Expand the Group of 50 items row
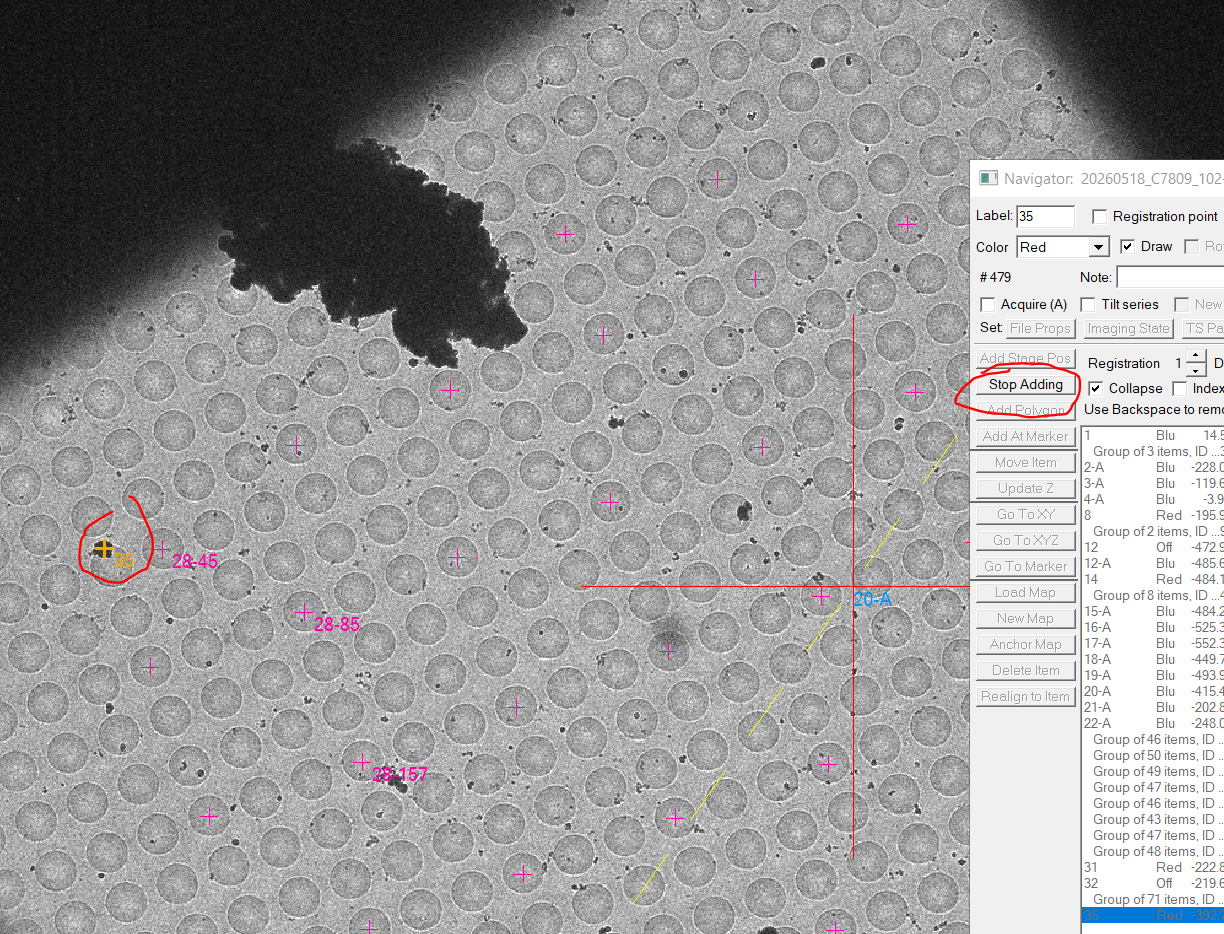 coord(1153,755)
